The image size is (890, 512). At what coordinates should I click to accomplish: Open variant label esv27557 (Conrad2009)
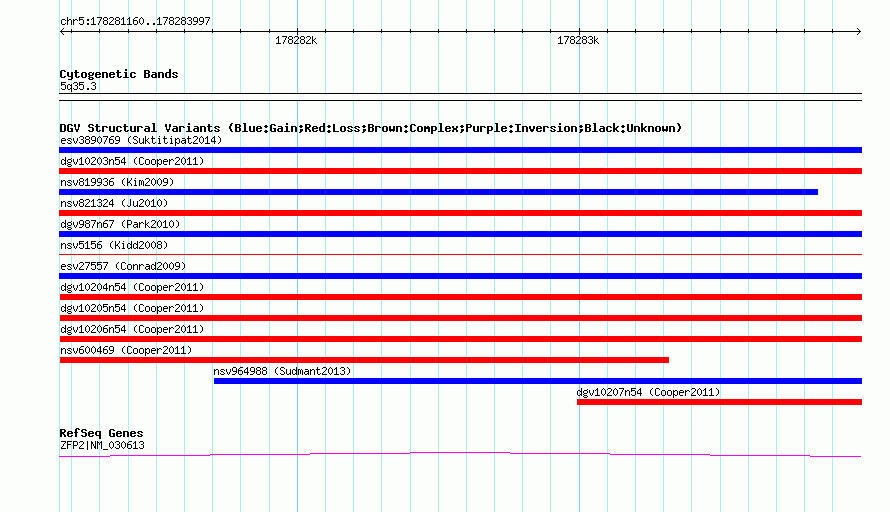click(123, 266)
